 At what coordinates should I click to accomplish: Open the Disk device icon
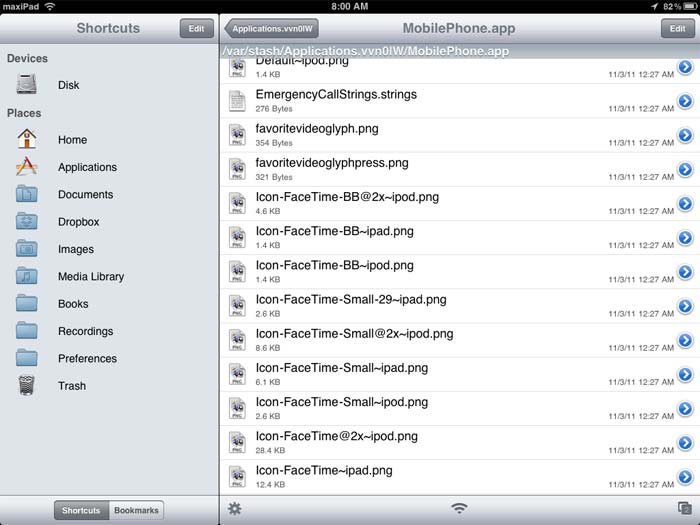click(26, 84)
